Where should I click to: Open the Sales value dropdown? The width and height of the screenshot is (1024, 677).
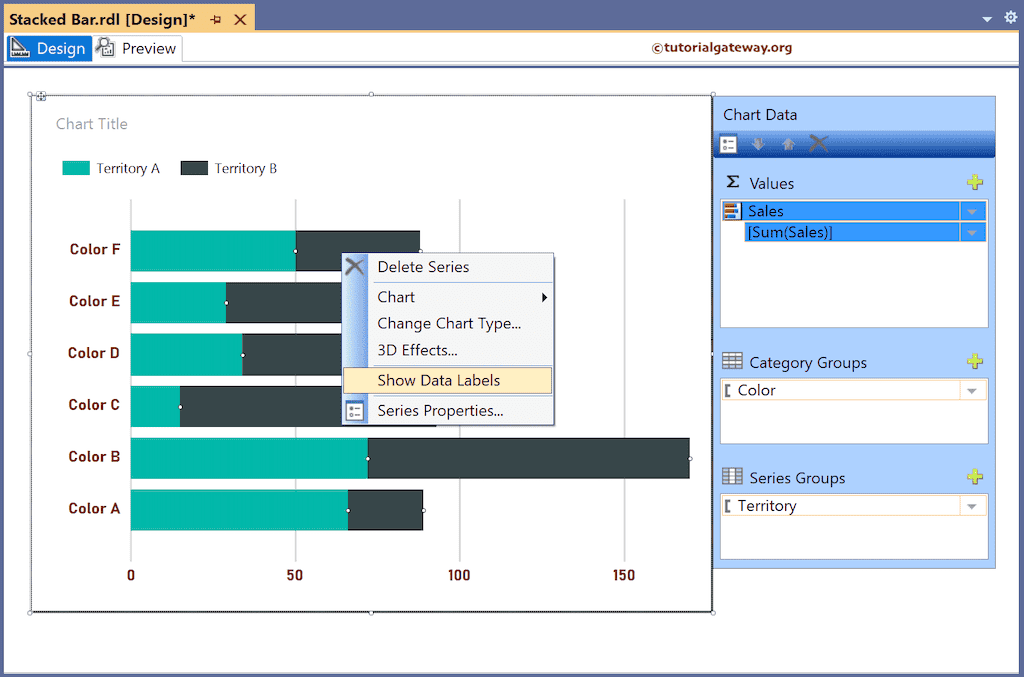click(970, 210)
